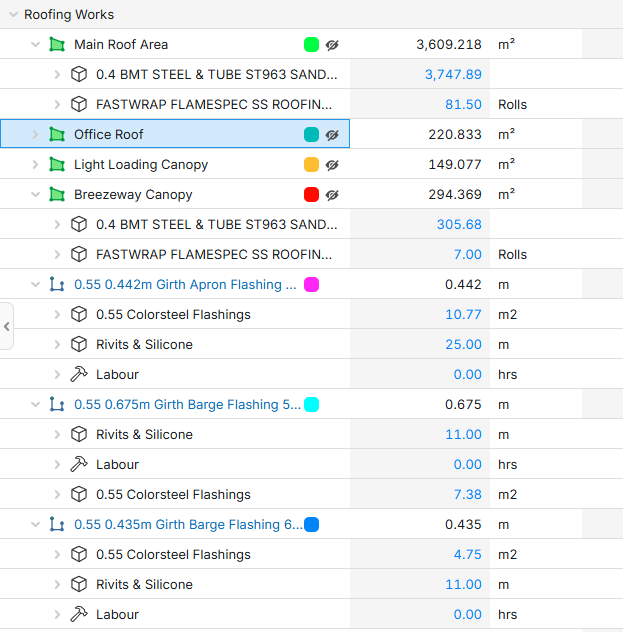
Task: Click the red Breezeway Canopy color swatch
Action: pyautogui.click(x=311, y=195)
